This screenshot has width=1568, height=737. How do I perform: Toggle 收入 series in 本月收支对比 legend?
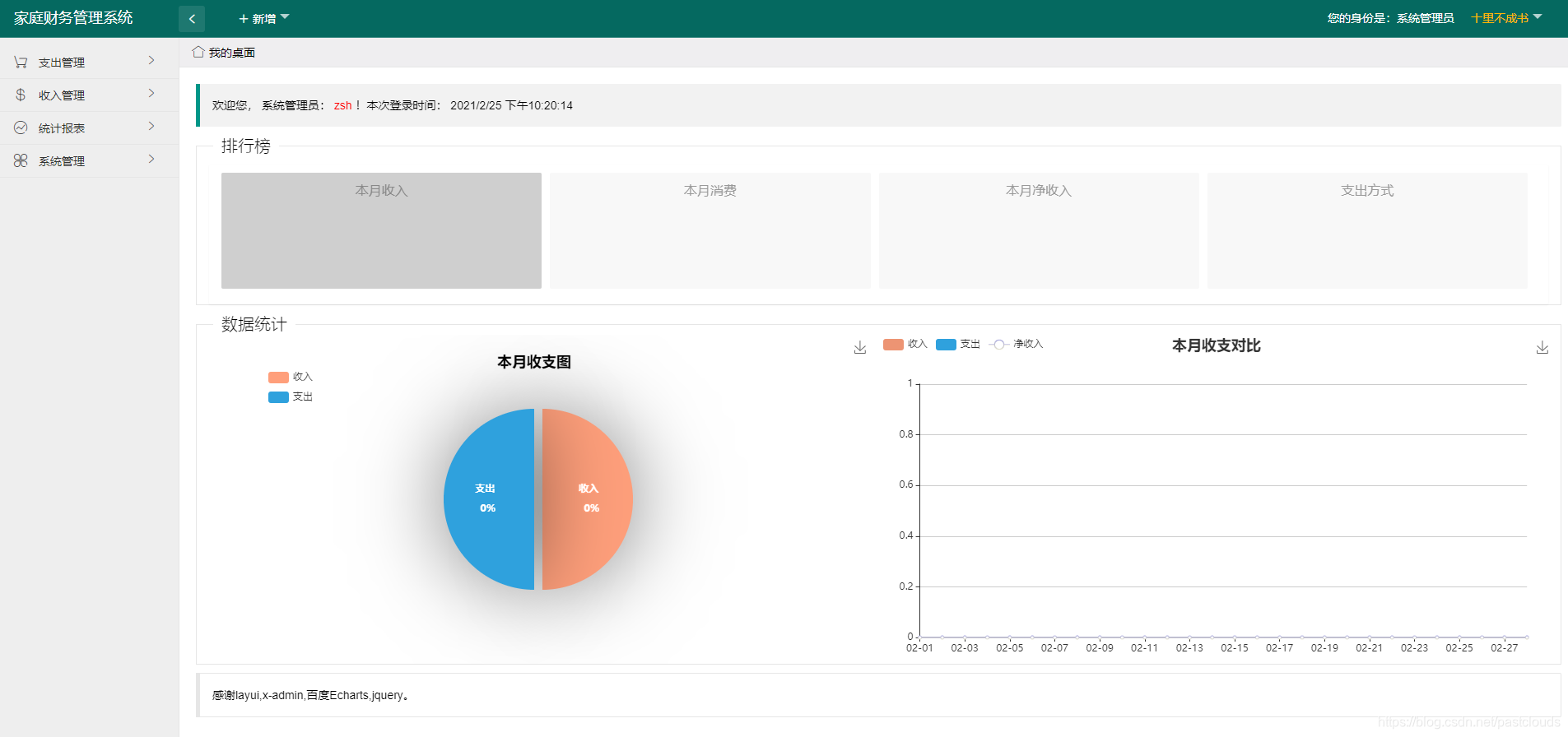coord(905,344)
